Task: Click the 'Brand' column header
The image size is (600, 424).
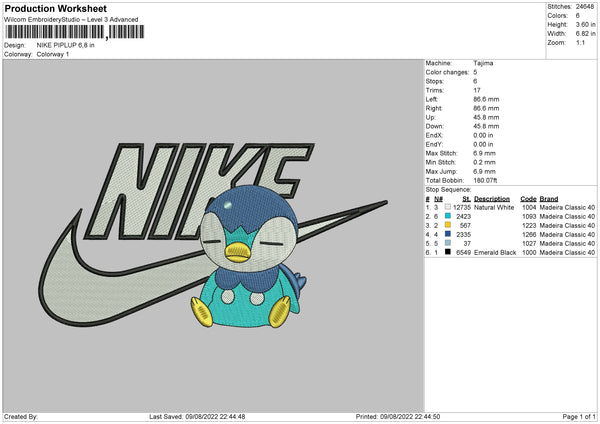Action: (549, 199)
